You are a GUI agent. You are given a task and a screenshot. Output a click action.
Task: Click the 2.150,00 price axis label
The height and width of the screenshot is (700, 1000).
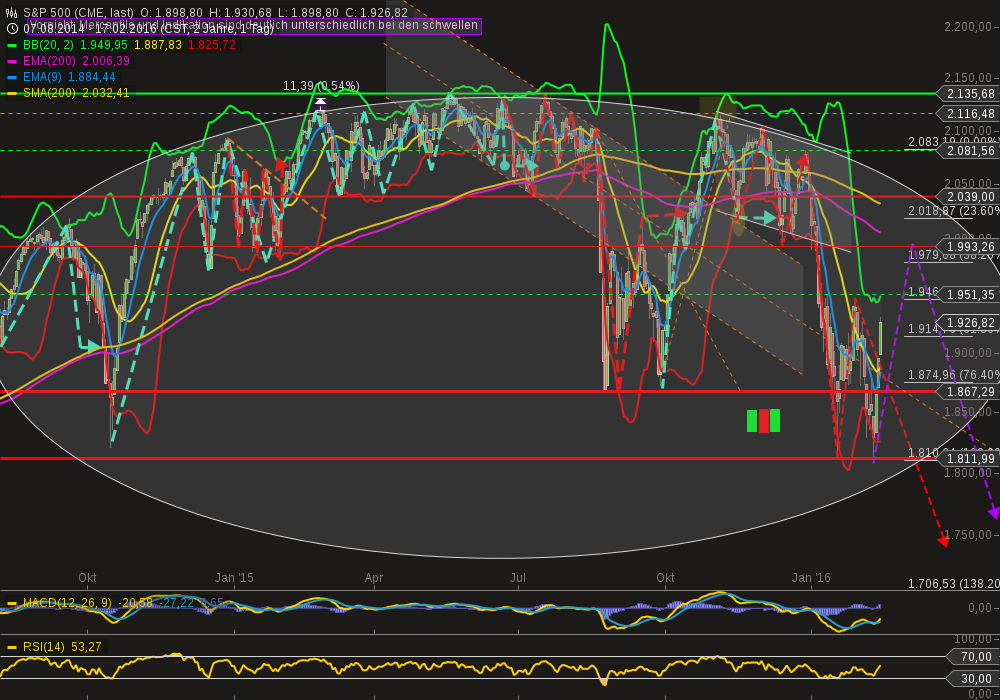pos(968,78)
